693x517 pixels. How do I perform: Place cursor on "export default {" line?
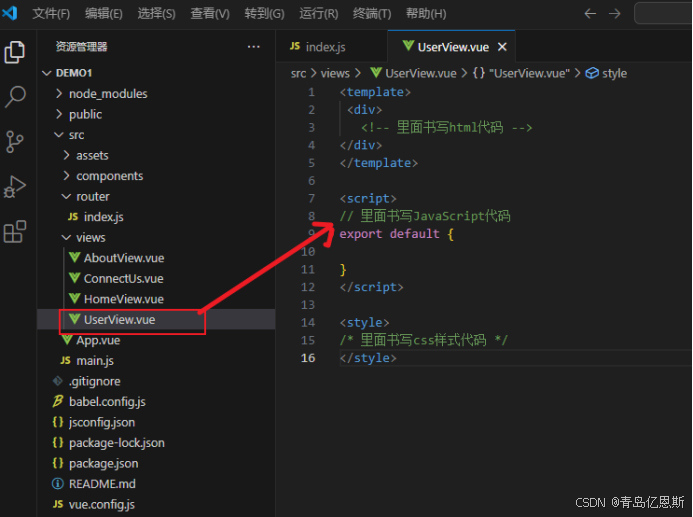pyautogui.click(x=396, y=233)
